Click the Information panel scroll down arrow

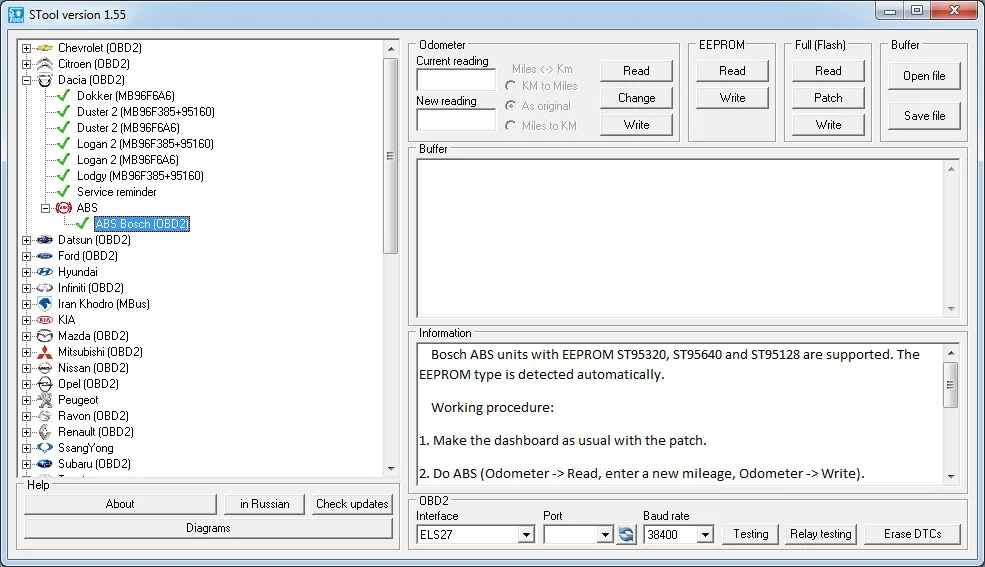tap(950, 477)
